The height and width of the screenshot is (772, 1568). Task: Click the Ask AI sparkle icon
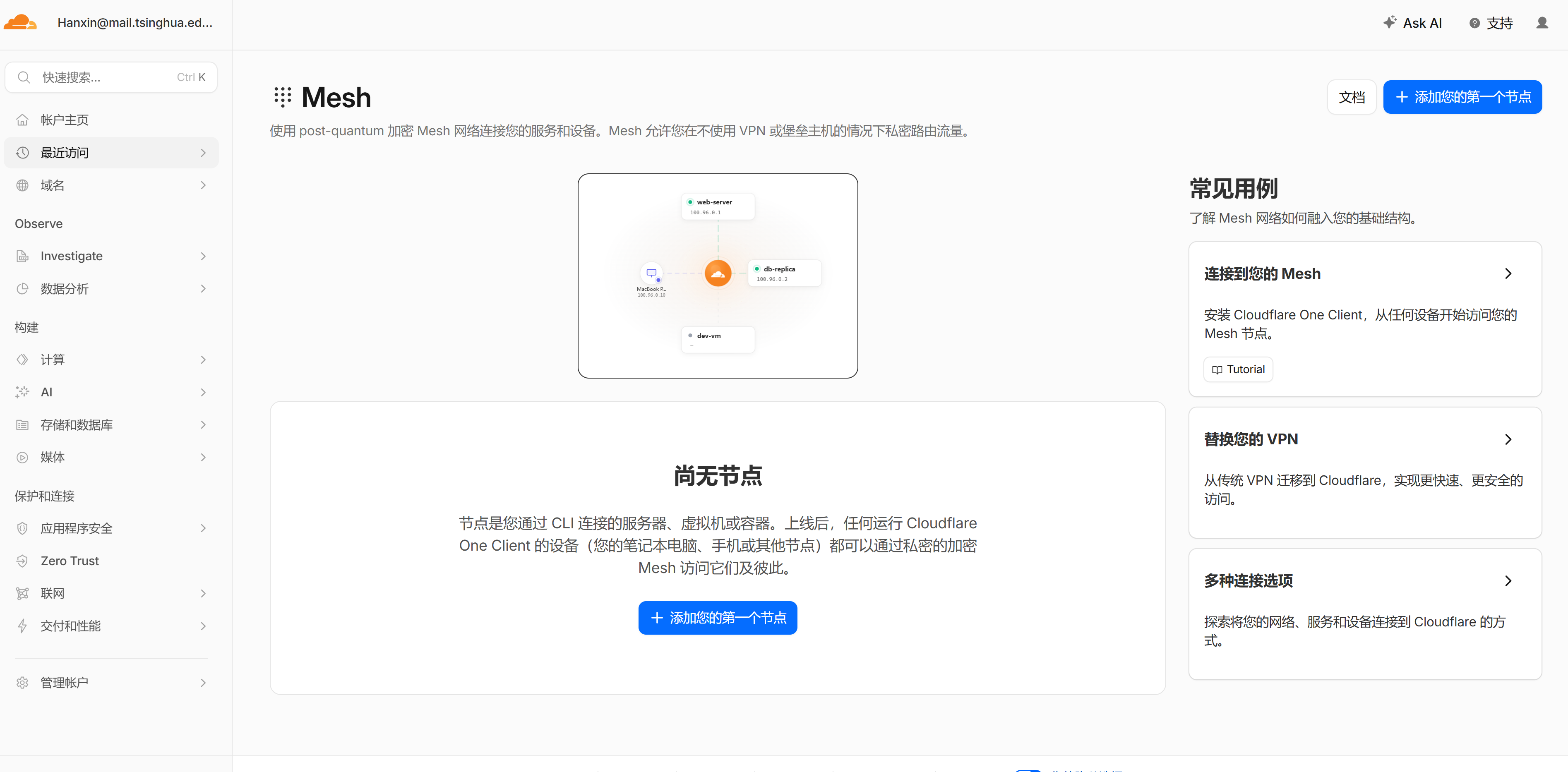(x=1390, y=22)
